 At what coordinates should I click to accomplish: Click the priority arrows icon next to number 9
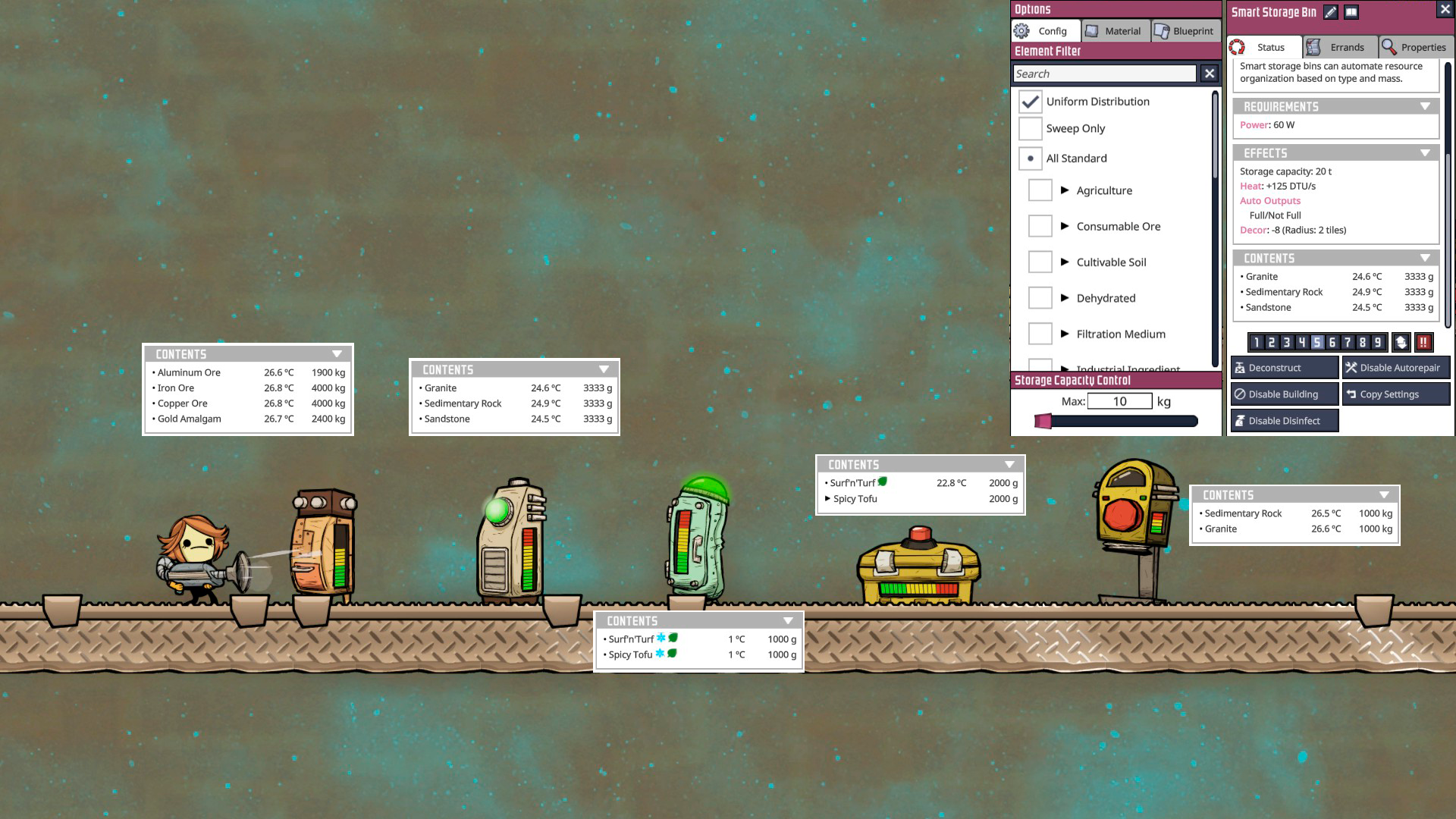(1401, 343)
